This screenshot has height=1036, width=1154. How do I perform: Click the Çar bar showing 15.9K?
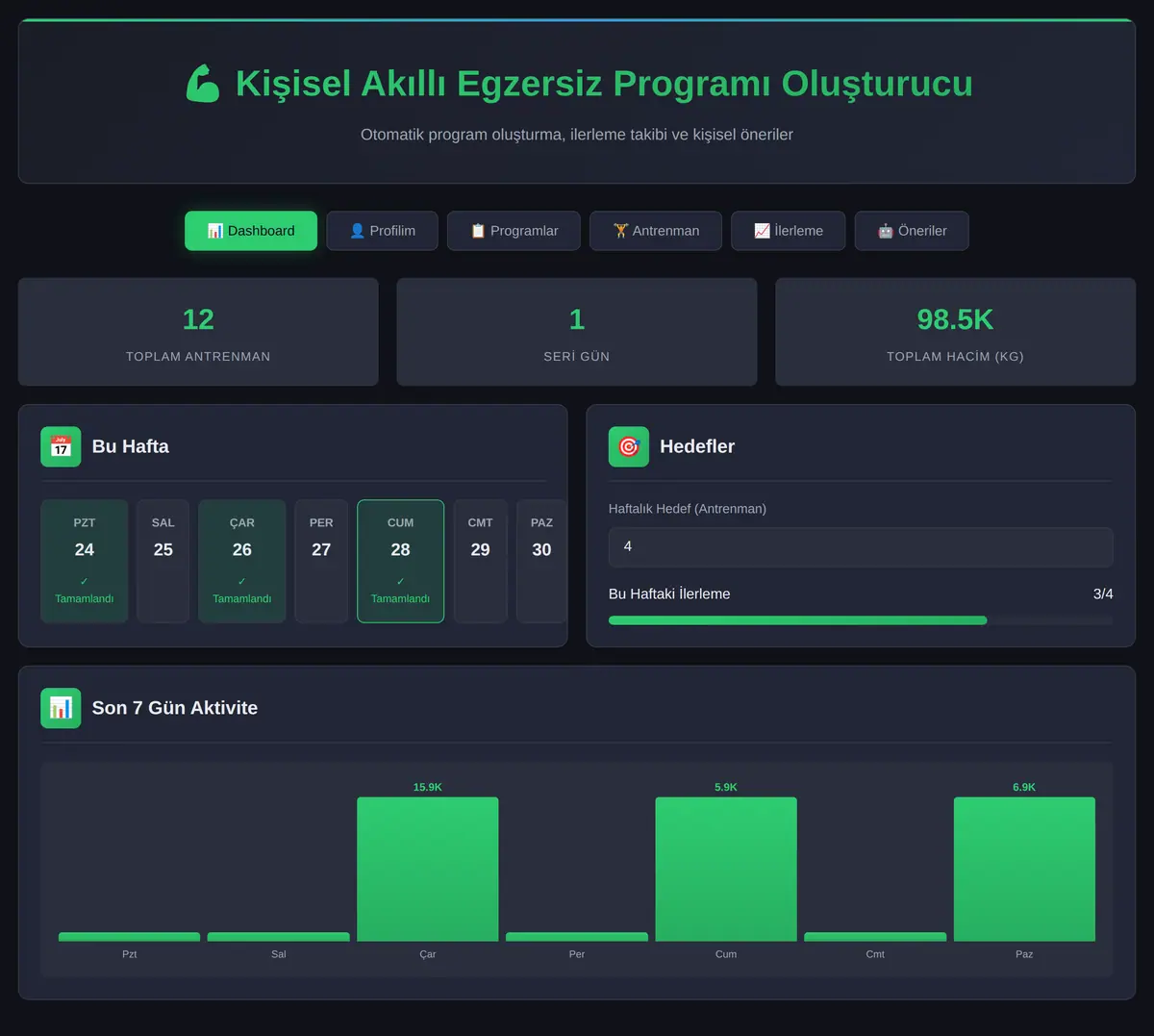coord(428,869)
